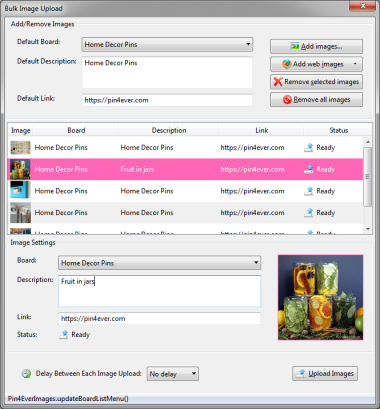Viewport: 380px width, 409px height.
Task: Select the Fruit in jars row thumbnail
Action: 20,169
